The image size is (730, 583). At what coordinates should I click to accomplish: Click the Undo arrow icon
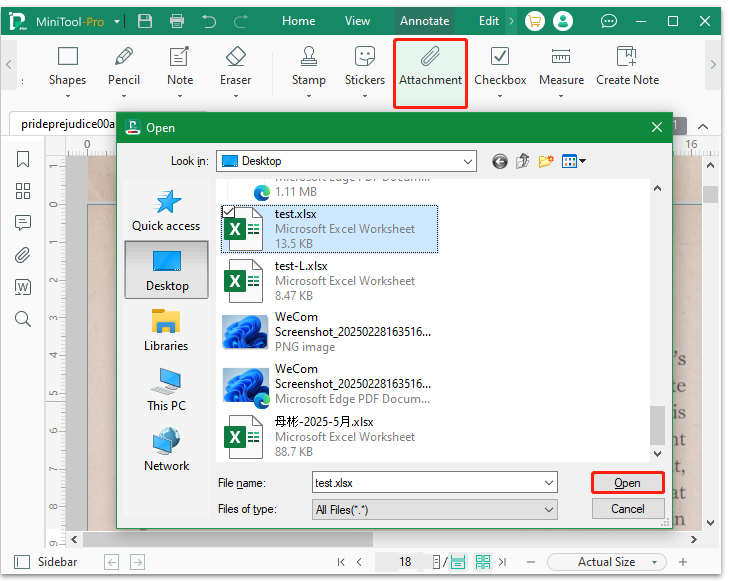click(209, 21)
